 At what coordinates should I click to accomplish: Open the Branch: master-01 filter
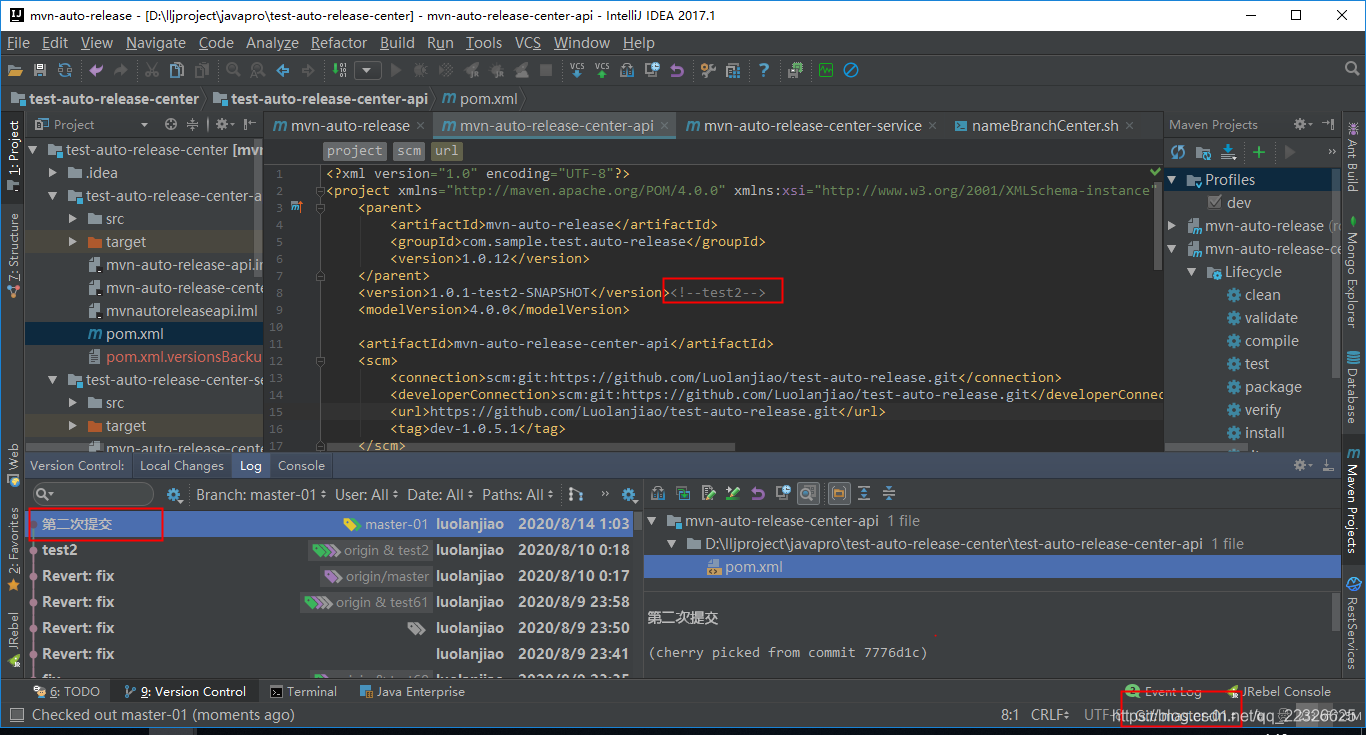click(x=261, y=495)
